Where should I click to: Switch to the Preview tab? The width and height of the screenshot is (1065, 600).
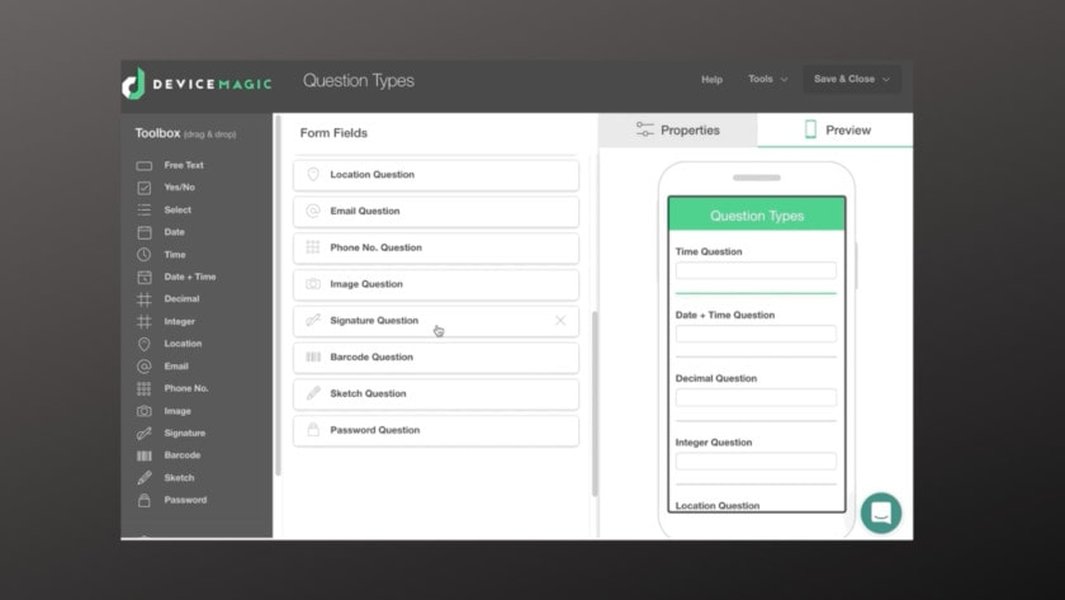835,130
